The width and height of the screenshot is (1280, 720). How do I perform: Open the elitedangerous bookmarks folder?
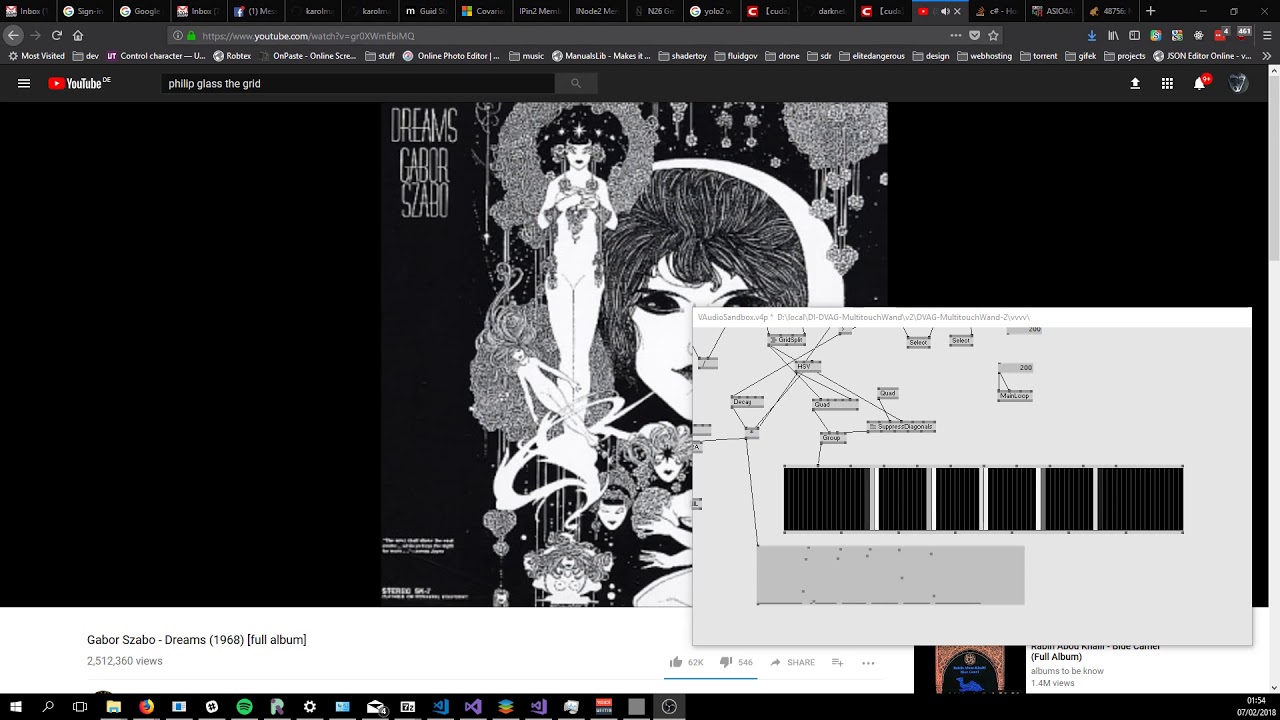tap(870, 56)
